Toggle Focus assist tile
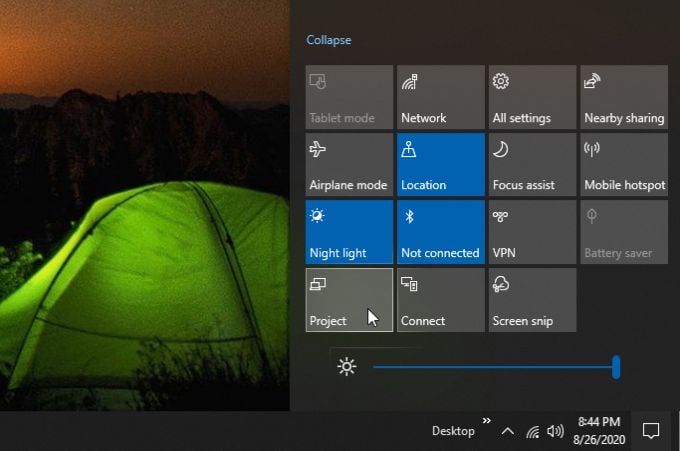Image resolution: width=680 pixels, height=451 pixels. (533, 164)
